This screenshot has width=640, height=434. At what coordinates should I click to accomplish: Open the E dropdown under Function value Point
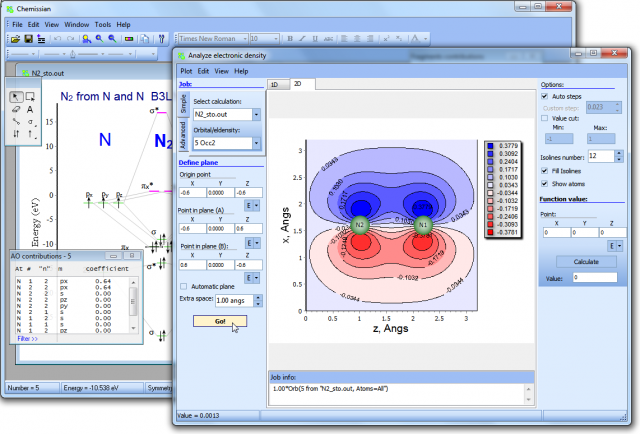(616, 246)
